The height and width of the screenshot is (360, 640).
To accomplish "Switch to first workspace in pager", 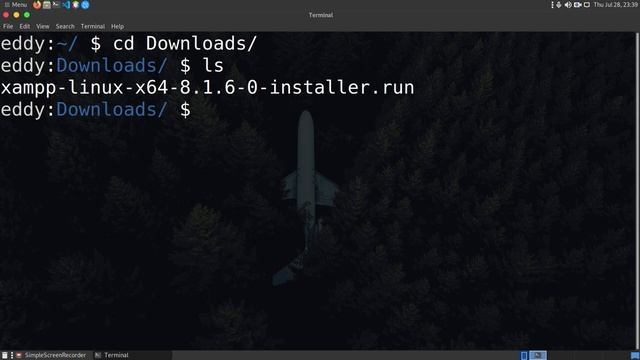I will point(524,355).
